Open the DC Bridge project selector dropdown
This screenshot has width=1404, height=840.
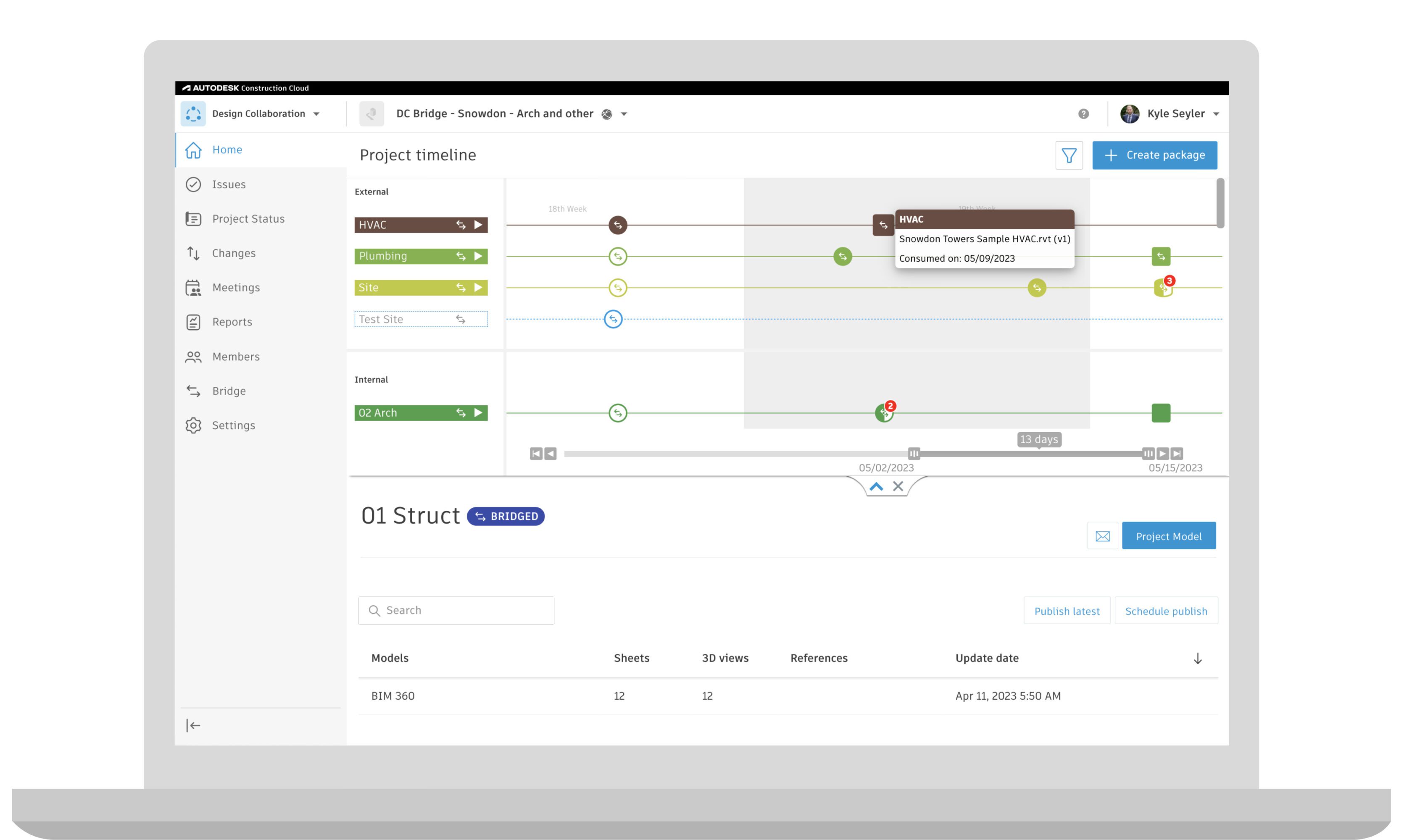point(623,114)
